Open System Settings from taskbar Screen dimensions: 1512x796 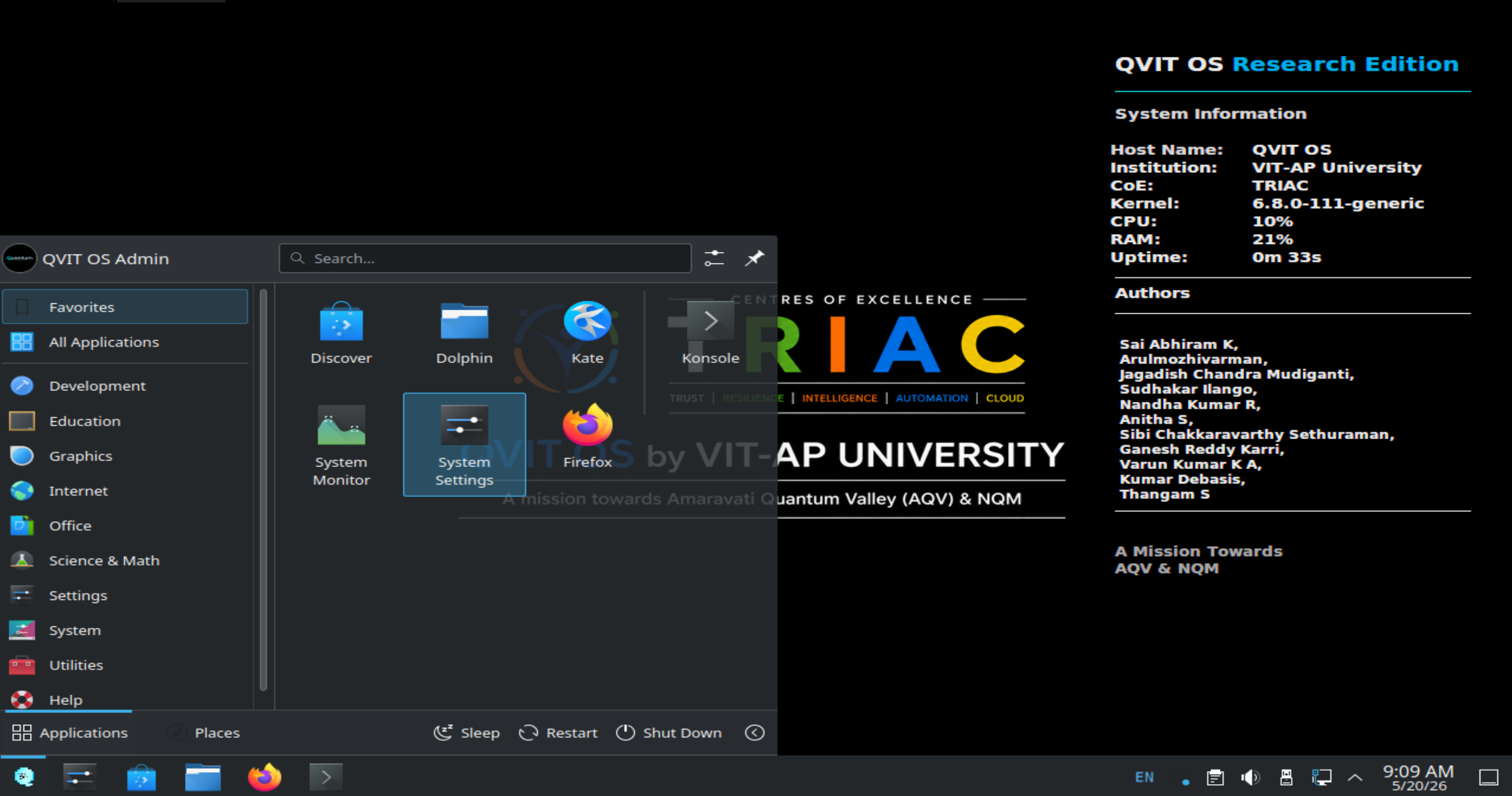80,777
